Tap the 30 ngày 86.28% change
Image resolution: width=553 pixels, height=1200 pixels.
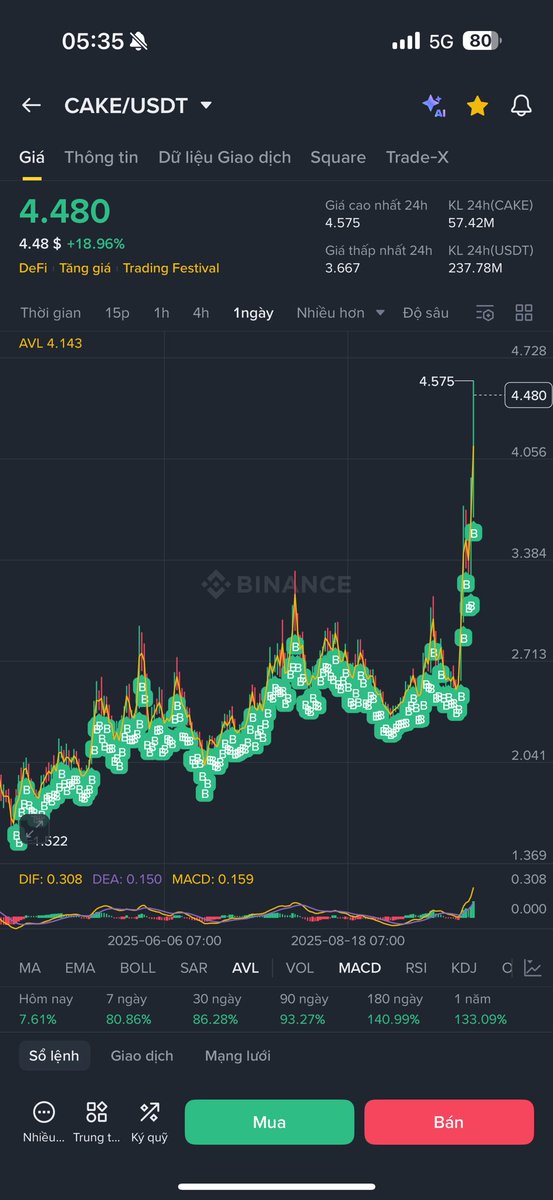coord(216,1010)
